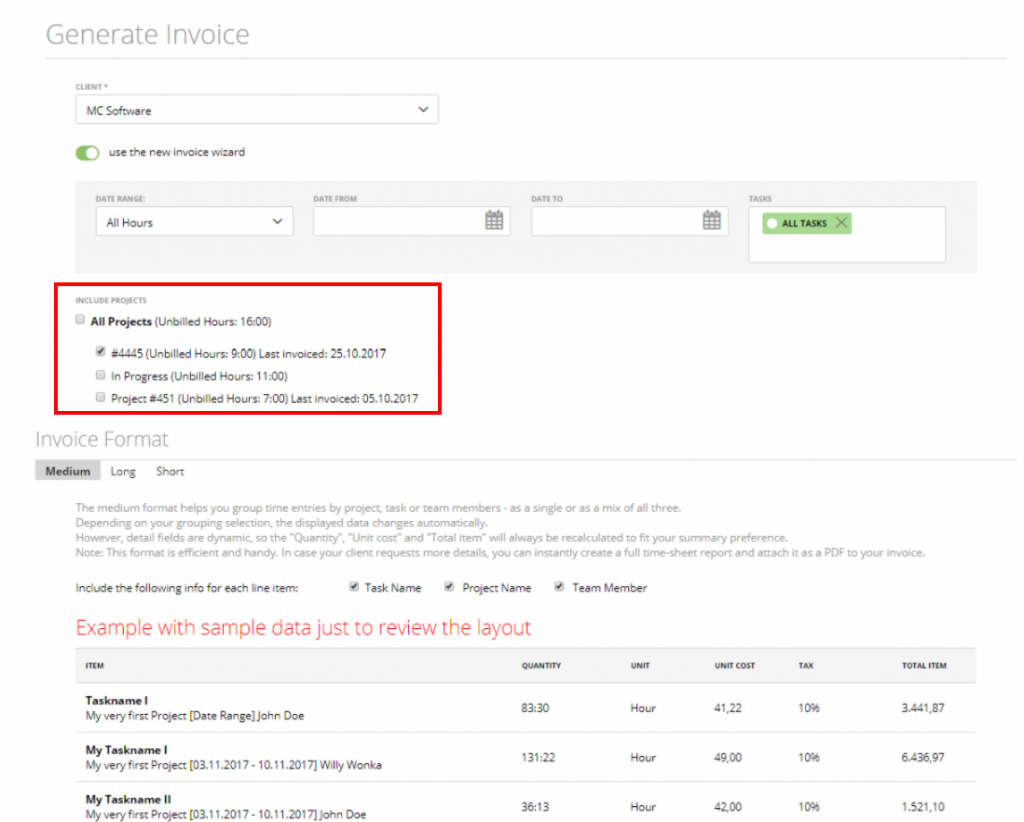Check the Project #451 checkbox
This screenshot has width=1024, height=822.
(100, 397)
